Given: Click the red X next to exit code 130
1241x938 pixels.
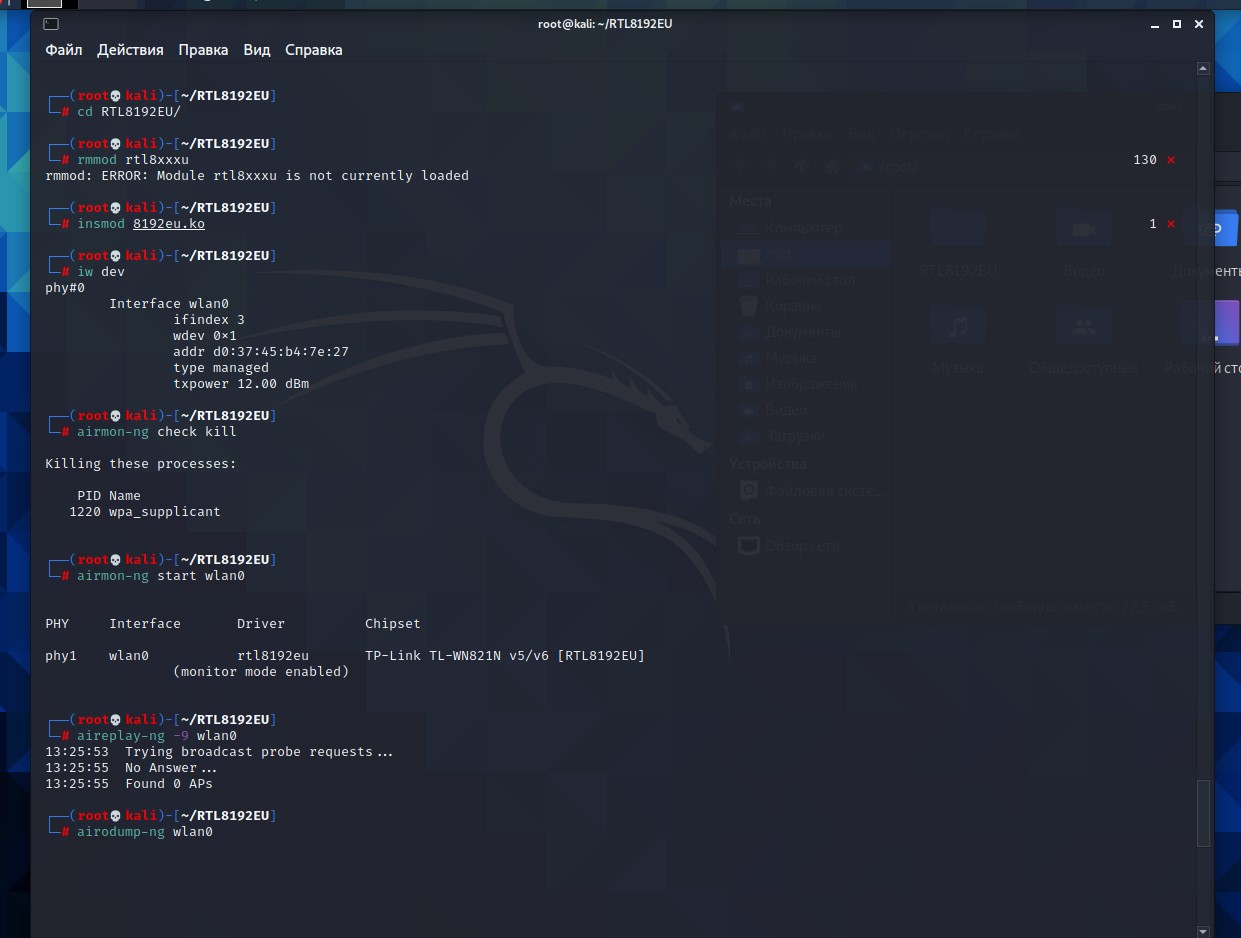Looking at the screenshot, I should pos(1171,160).
